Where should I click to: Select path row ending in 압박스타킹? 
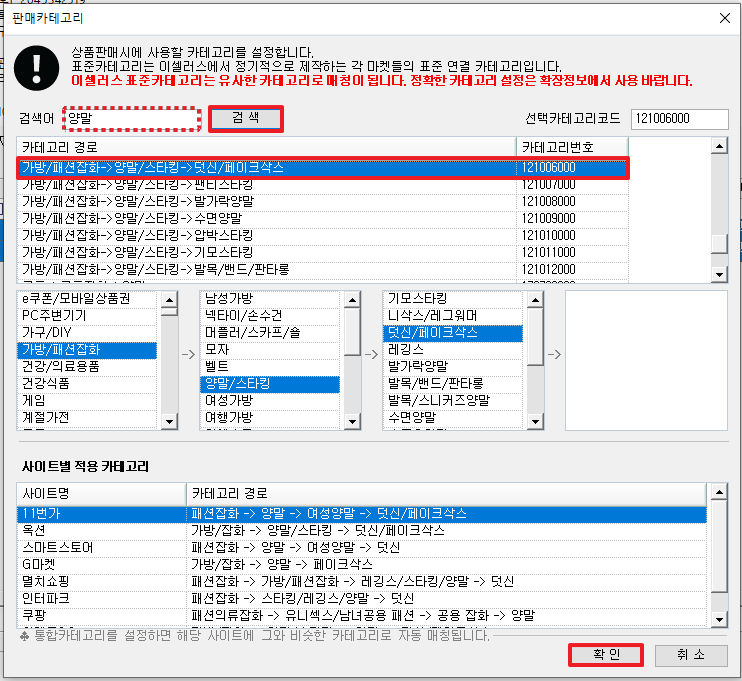pos(323,236)
